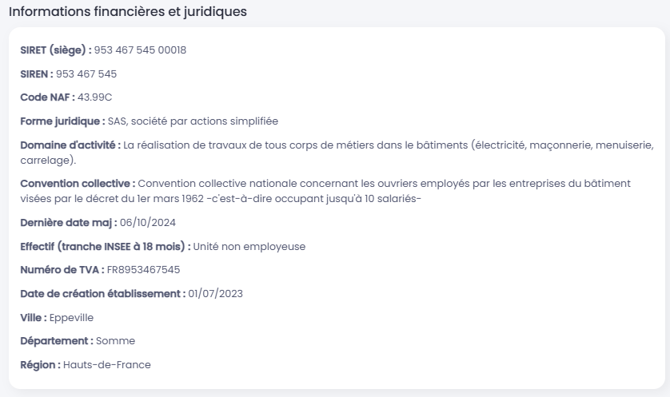Click the convention collective nationale description text
Viewport: 670px width, 397px height.
[325, 191]
